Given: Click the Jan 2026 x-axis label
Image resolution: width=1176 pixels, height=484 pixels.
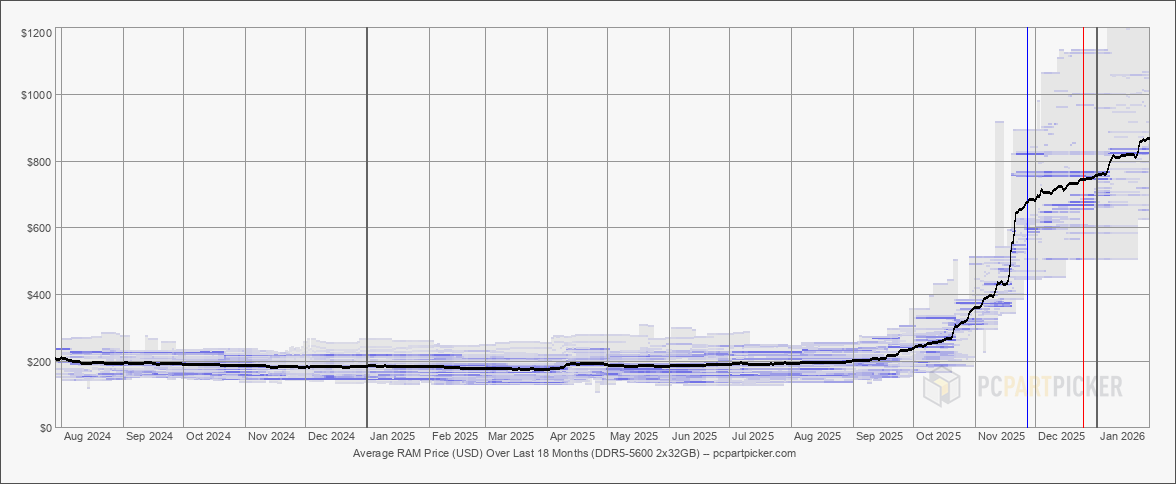Looking at the screenshot, I should coord(1122,437).
